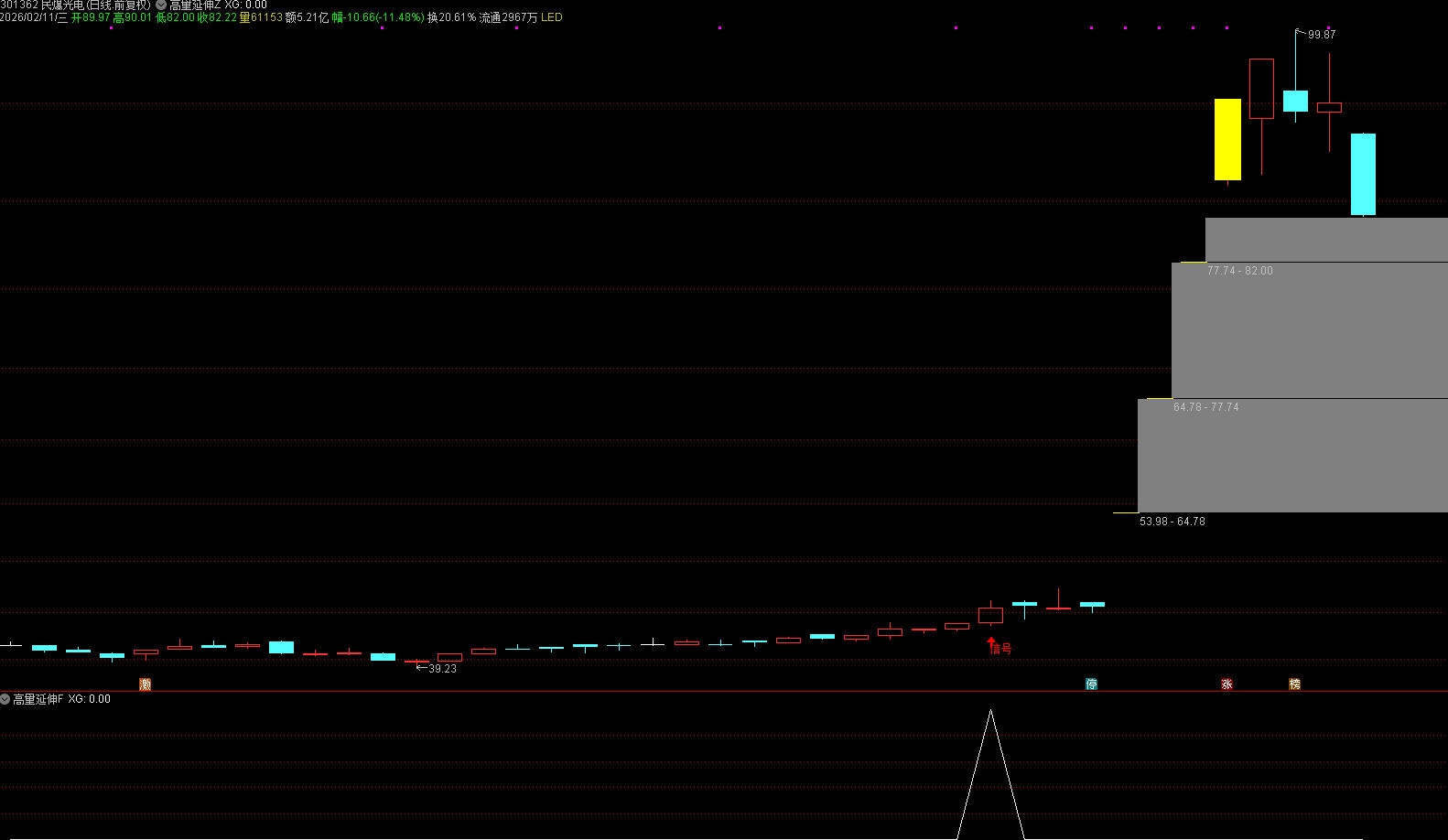
Task: Click the 激 event marker icon
Action: [x=145, y=684]
